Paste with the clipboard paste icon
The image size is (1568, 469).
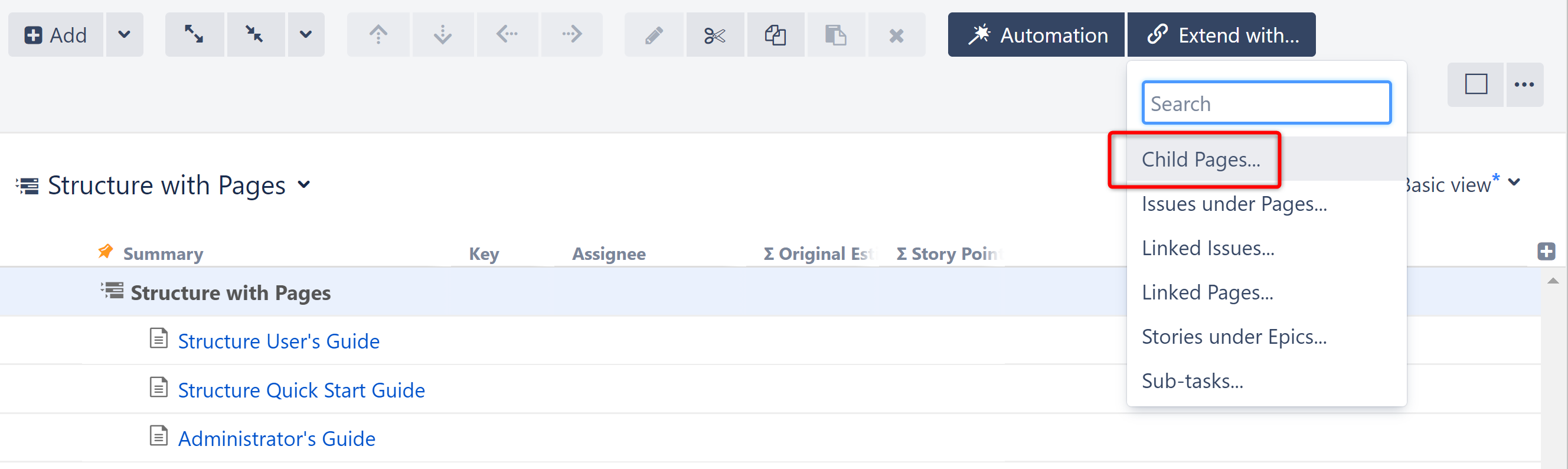[x=836, y=35]
